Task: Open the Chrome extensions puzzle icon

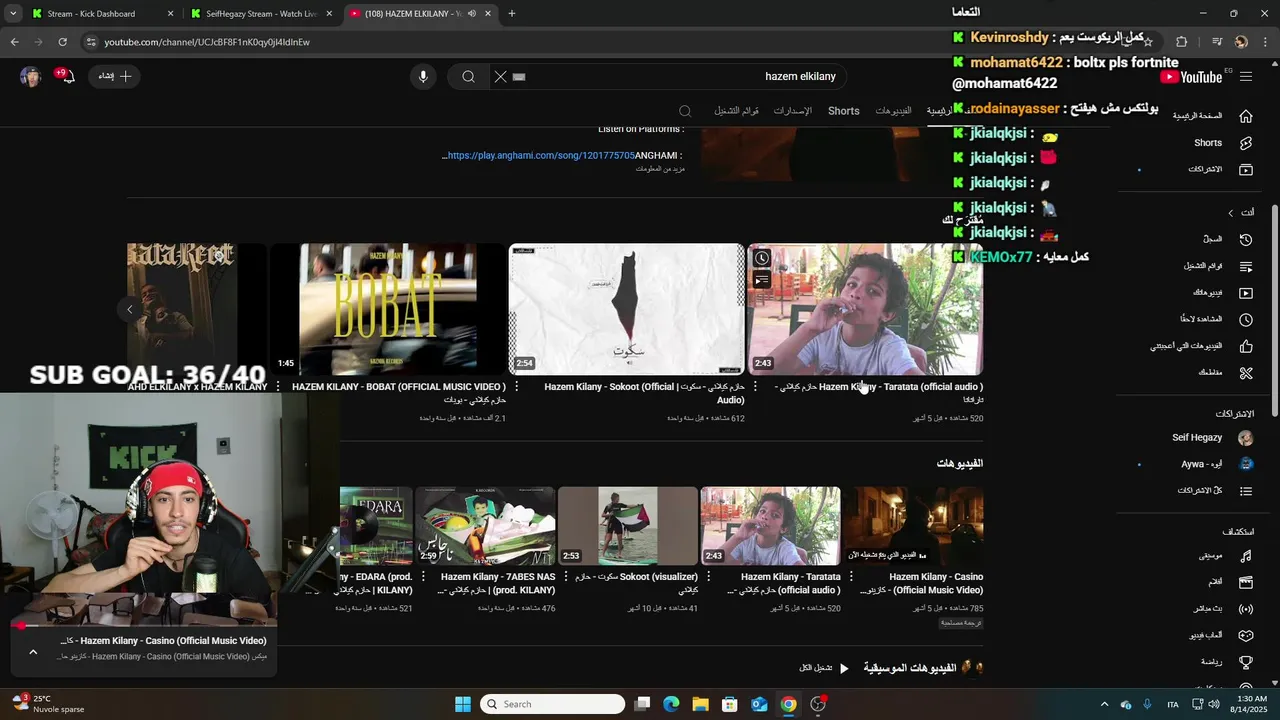Action: 1181,42
